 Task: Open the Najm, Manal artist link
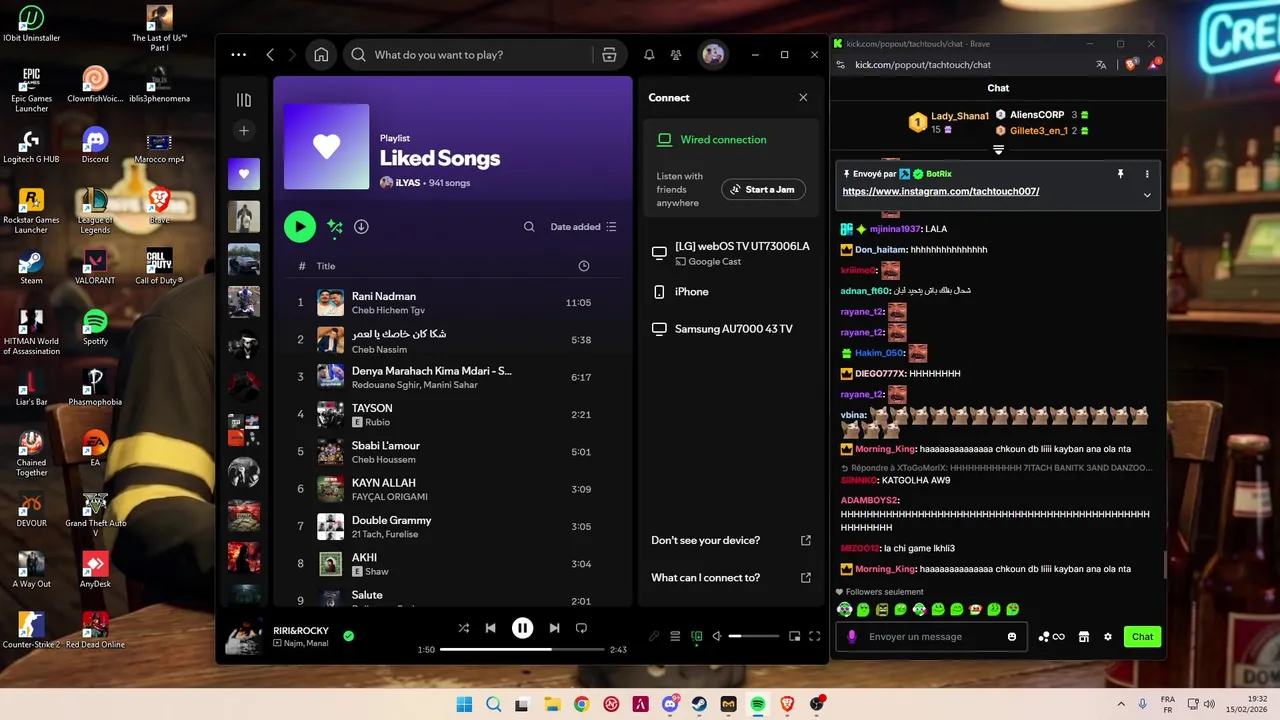point(306,643)
